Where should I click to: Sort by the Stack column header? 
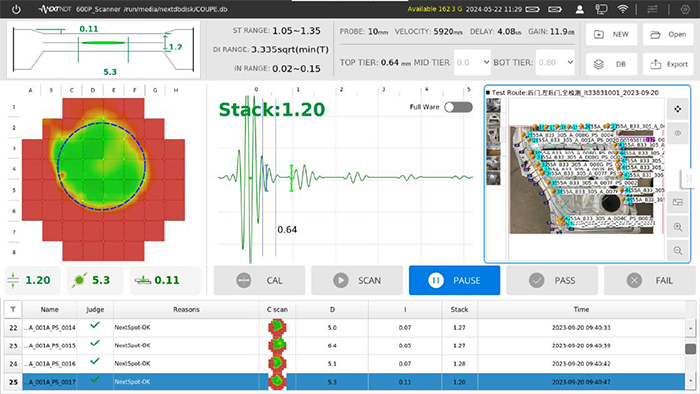[x=459, y=309]
